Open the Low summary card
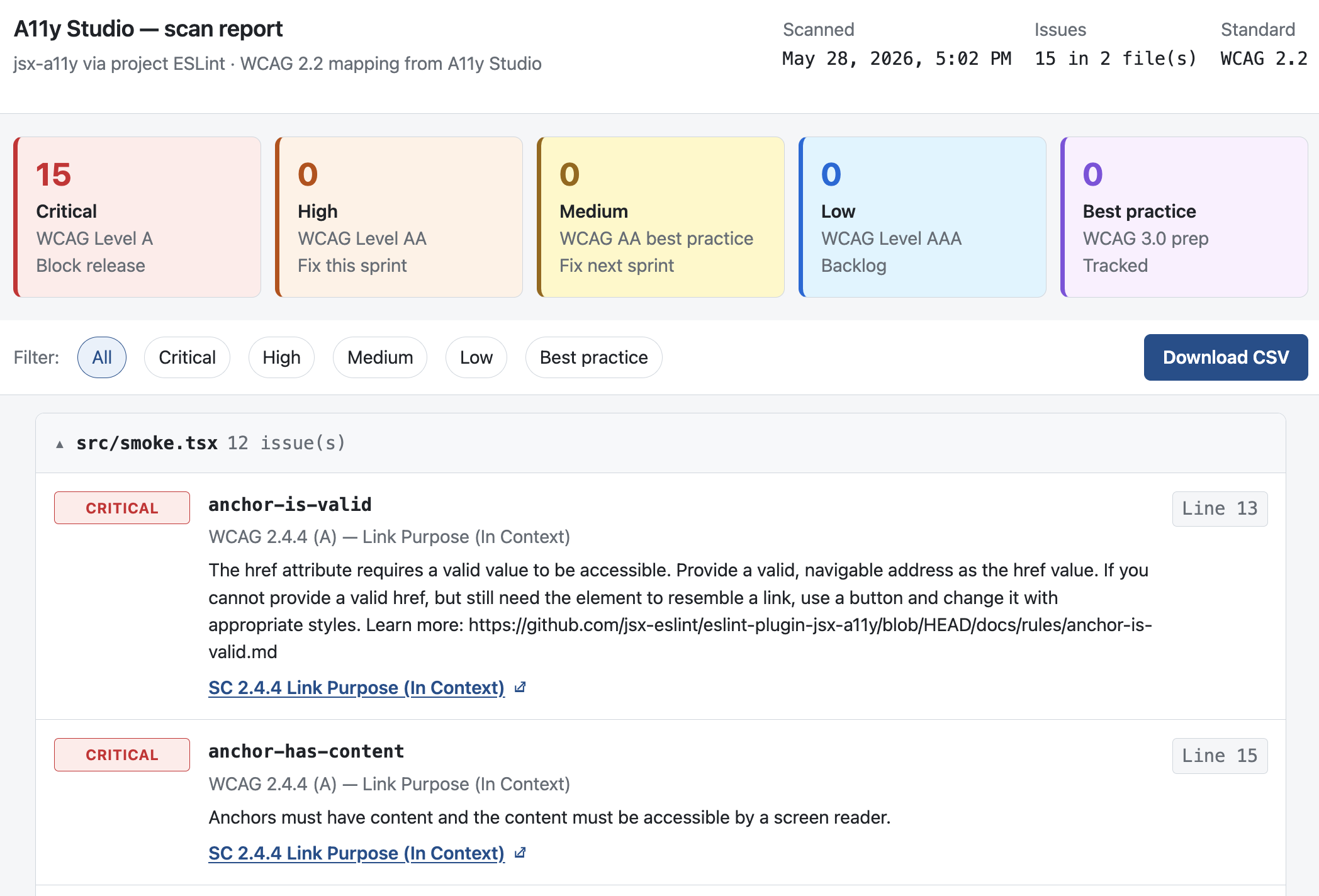 coord(923,217)
